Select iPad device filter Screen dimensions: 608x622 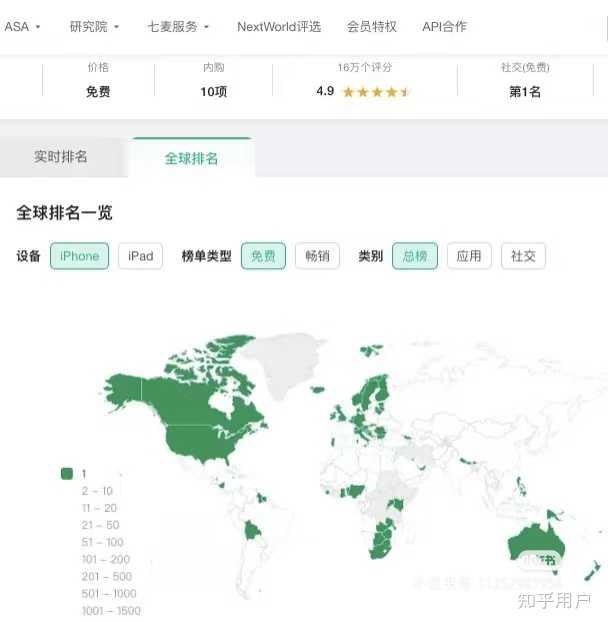[140, 256]
